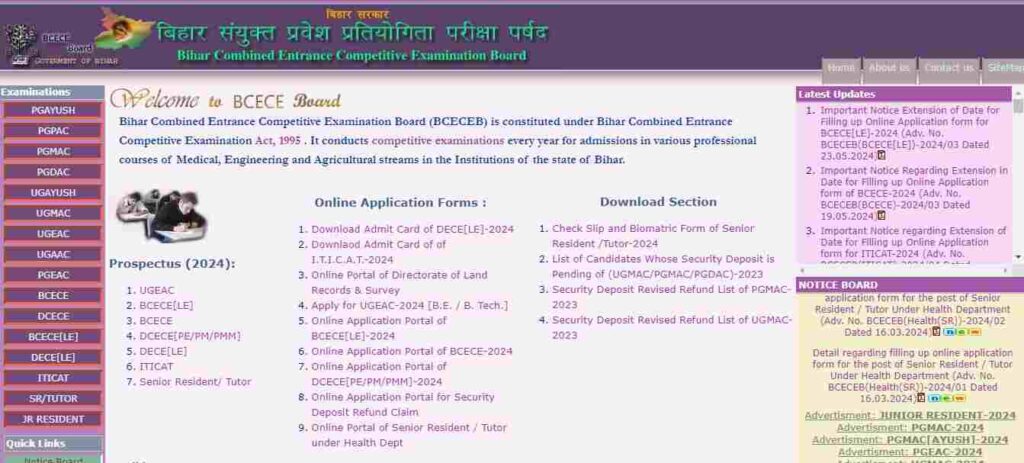1024x463 pixels.
Task: Select UGMAC examination button
Action: 53,214
